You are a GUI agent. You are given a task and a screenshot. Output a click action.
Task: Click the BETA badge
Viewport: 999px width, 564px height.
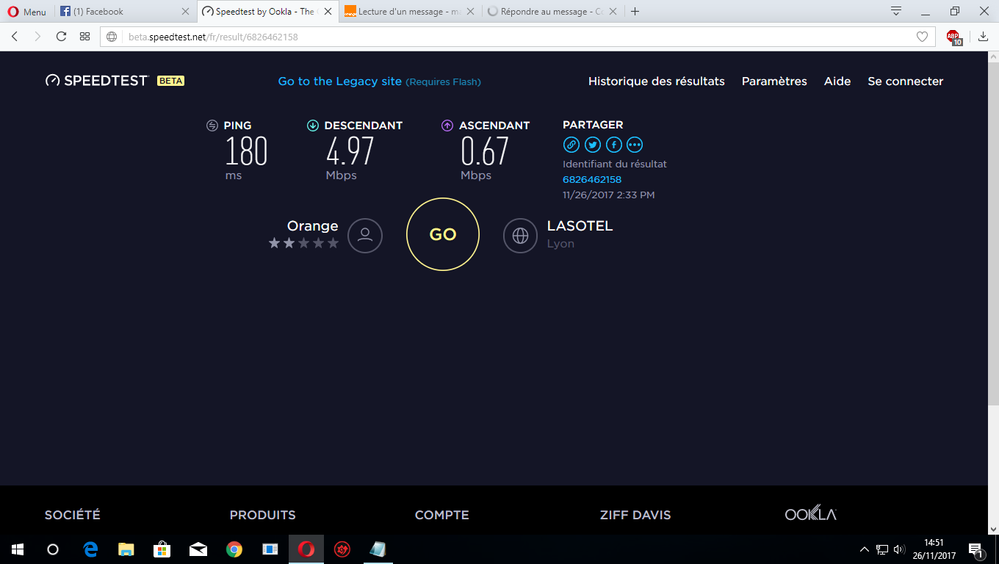pyautogui.click(x=171, y=81)
